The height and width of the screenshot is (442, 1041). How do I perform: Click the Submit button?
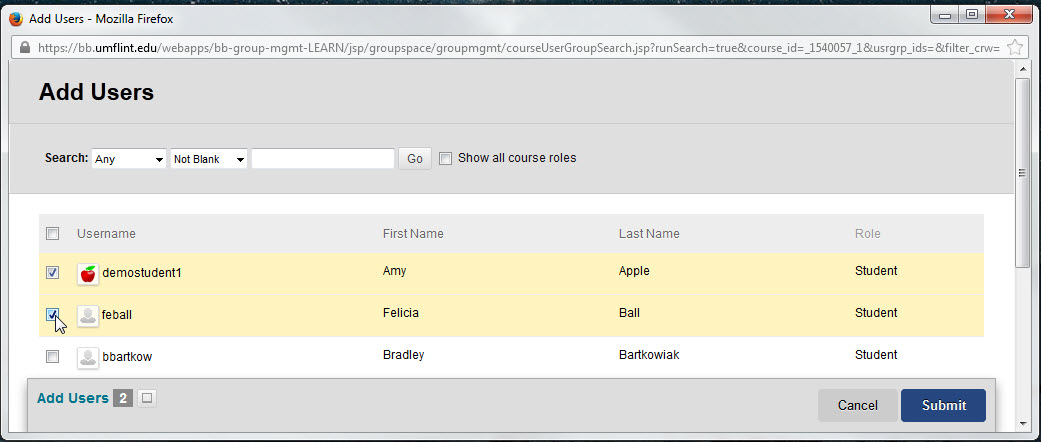(943, 405)
